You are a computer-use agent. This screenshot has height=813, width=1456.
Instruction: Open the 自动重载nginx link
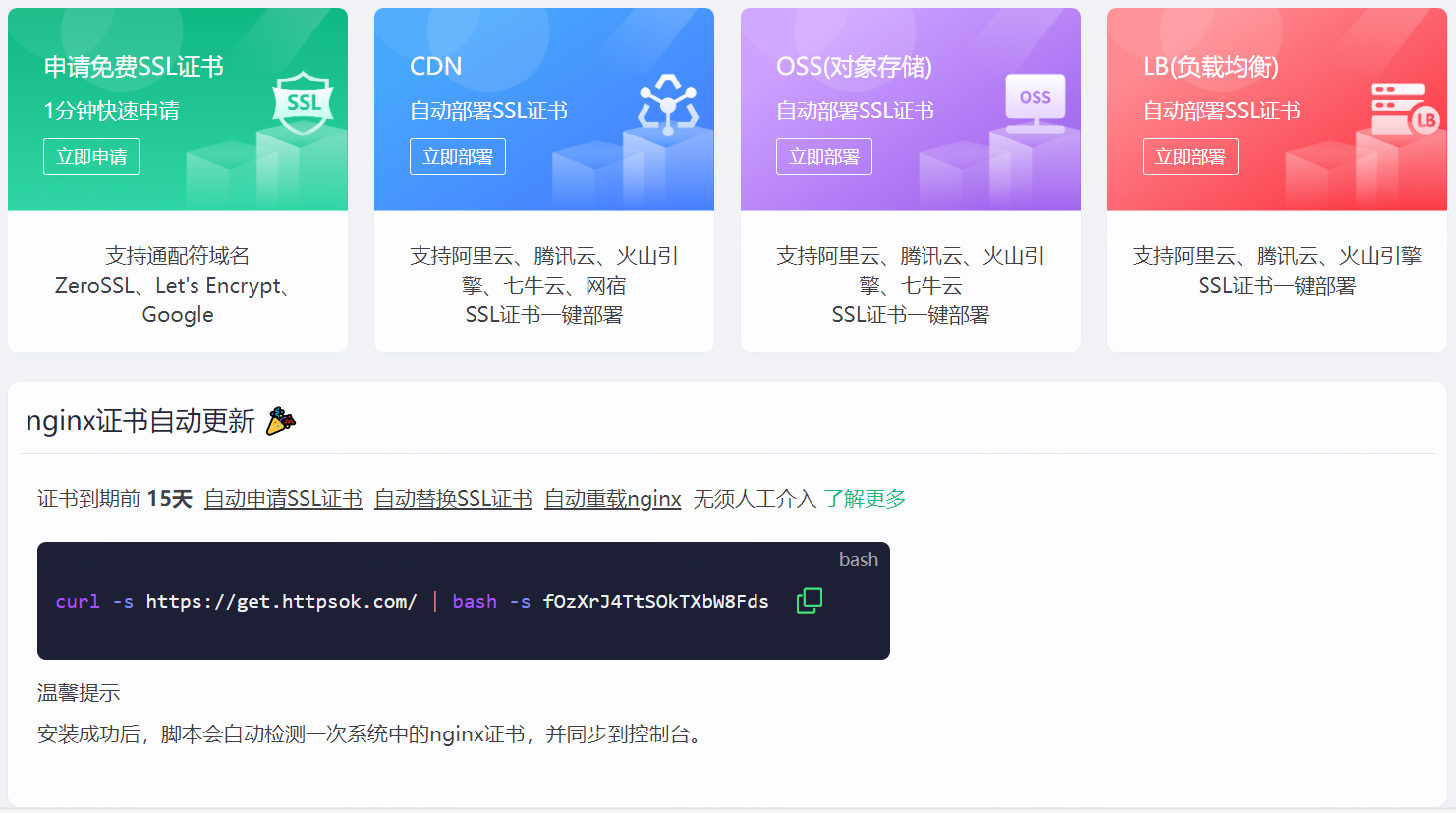612,499
